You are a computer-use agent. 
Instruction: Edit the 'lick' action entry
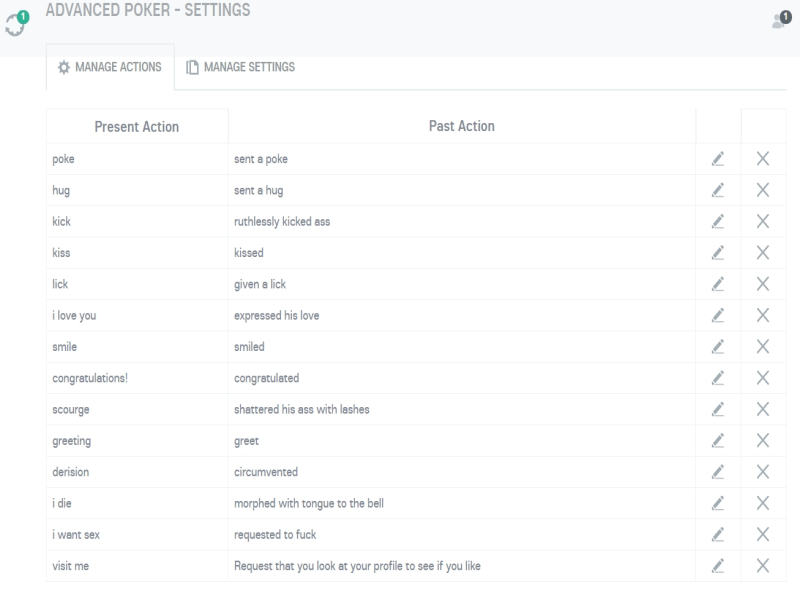point(718,284)
